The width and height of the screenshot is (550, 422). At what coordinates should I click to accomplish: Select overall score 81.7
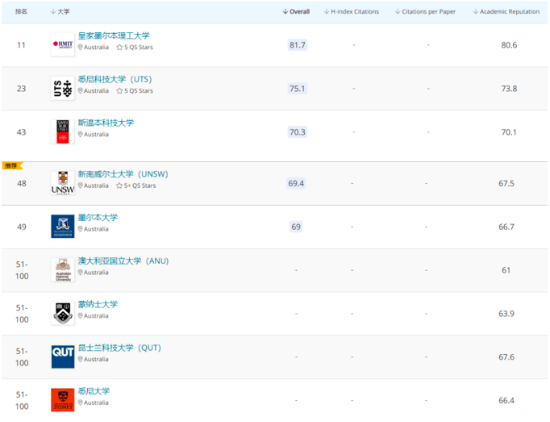pos(297,45)
